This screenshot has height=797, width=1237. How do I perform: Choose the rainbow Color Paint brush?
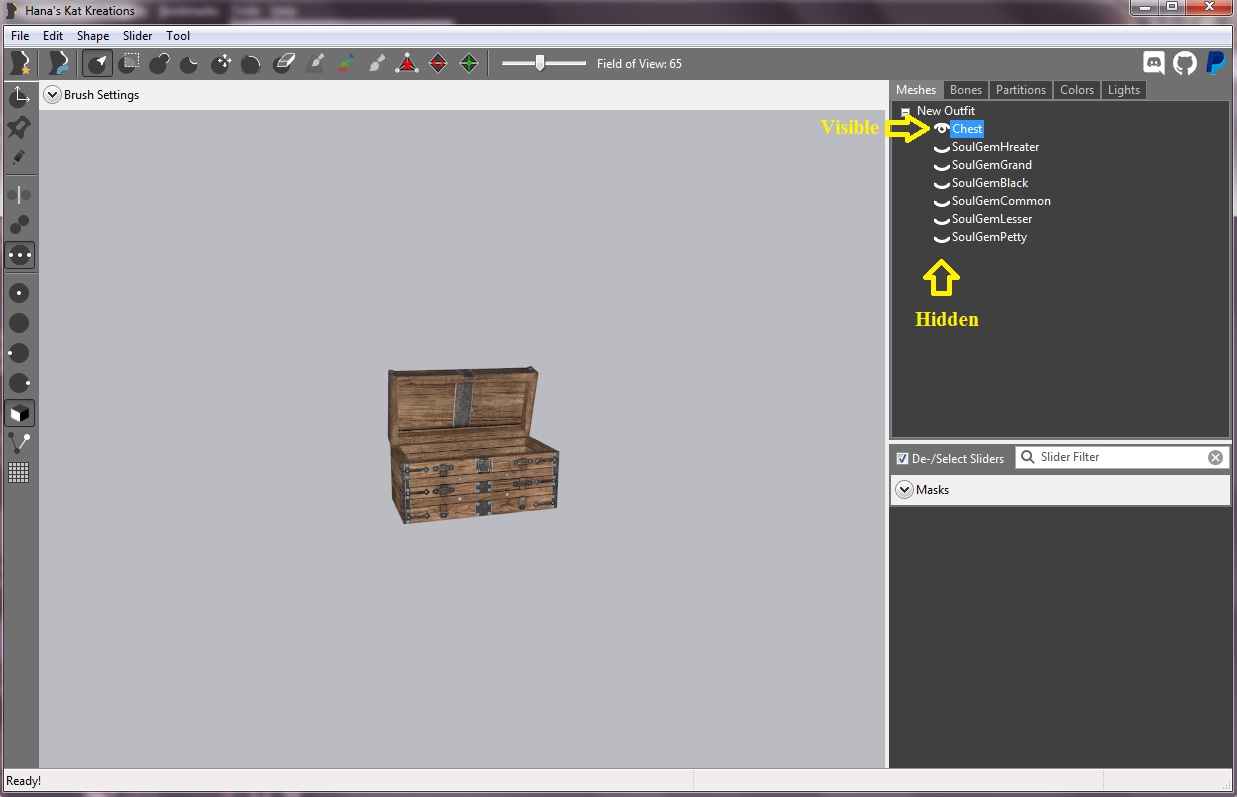[x=345, y=63]
